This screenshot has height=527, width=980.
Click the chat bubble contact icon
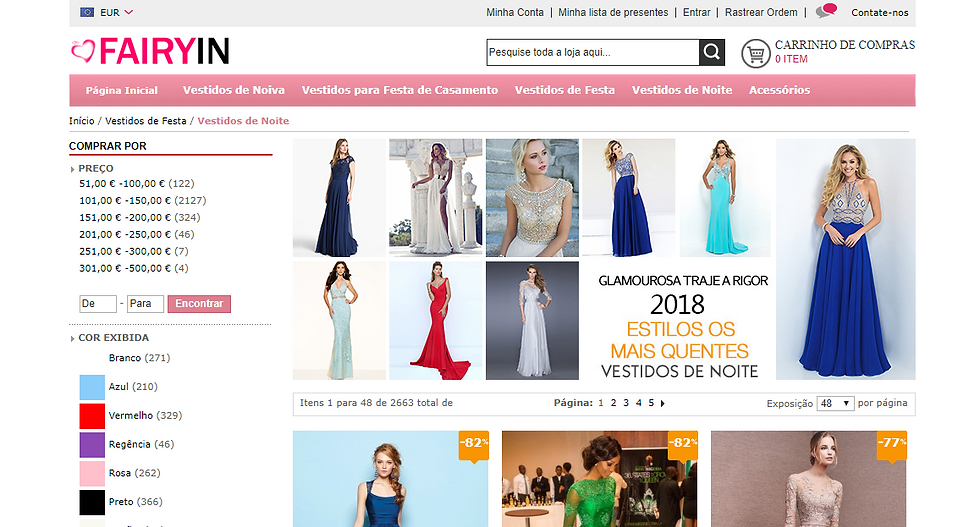coord(826,11)
